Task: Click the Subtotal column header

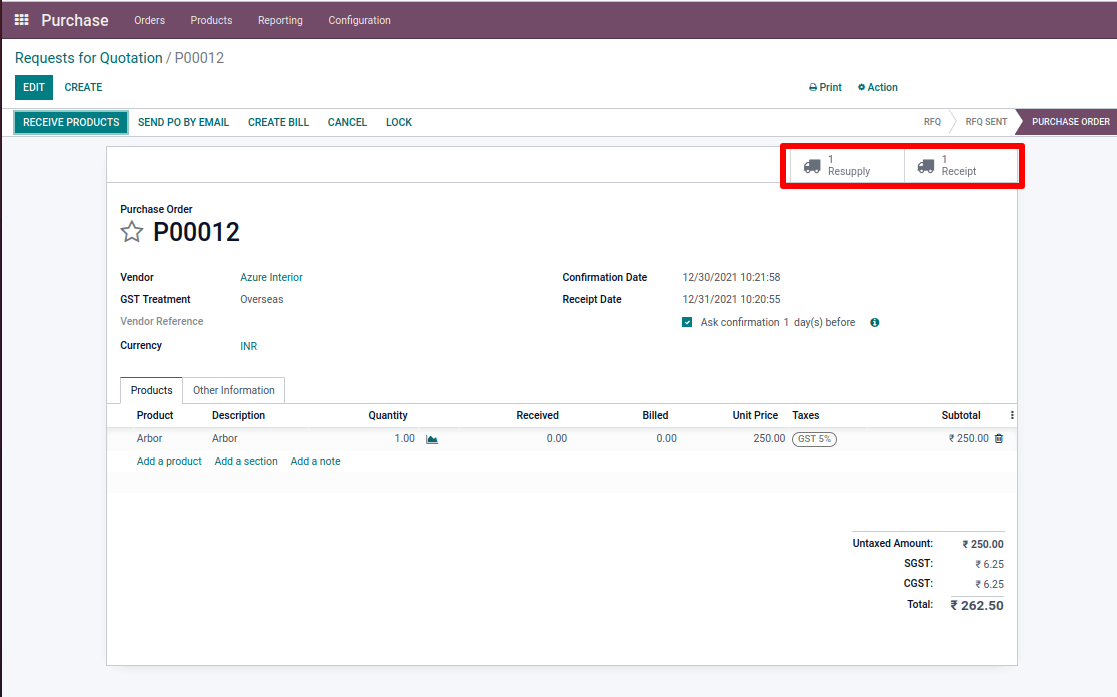Action: tap(961, 415)
